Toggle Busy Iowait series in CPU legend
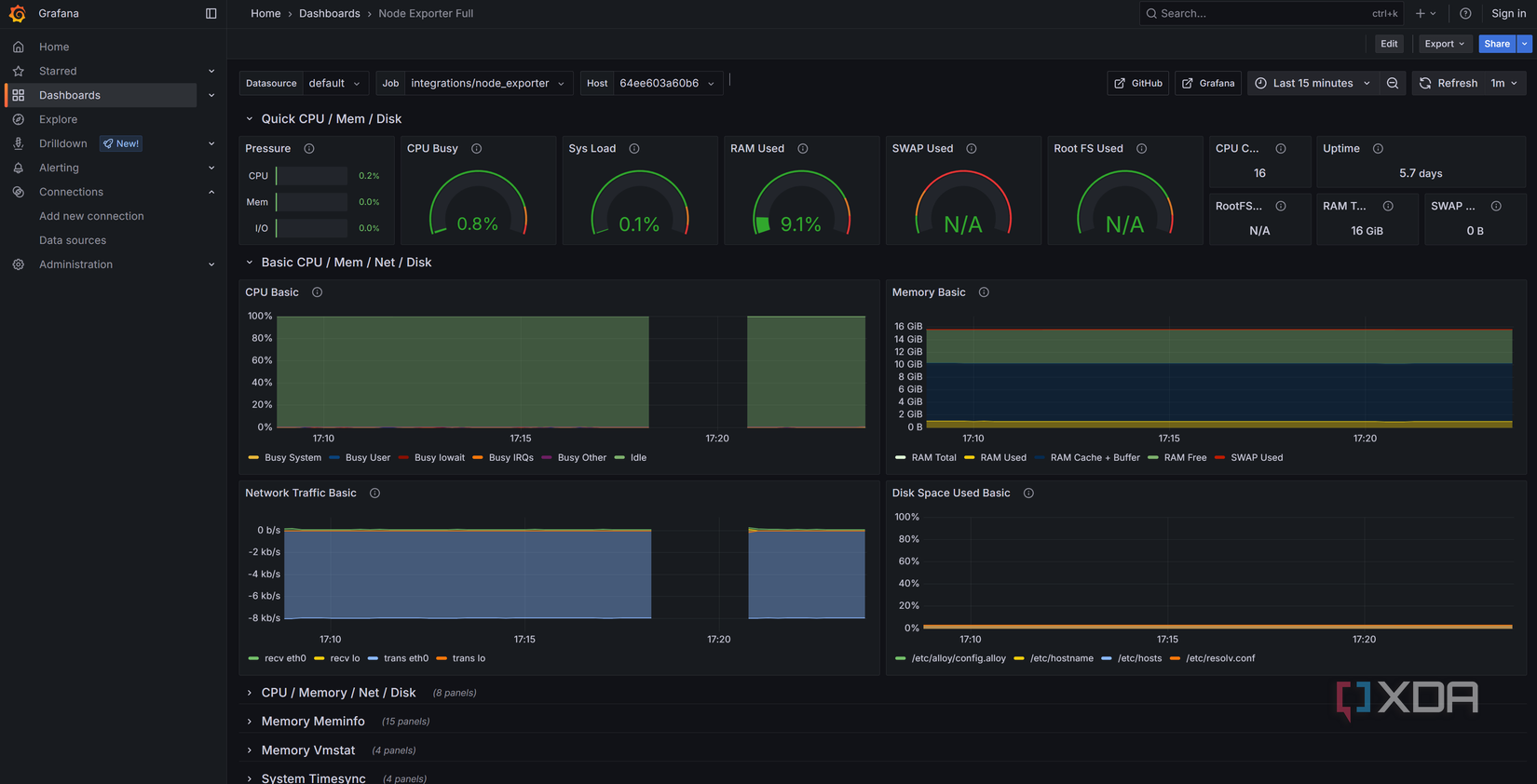Viewport: 1537px width, 784px height. point(439,457)
